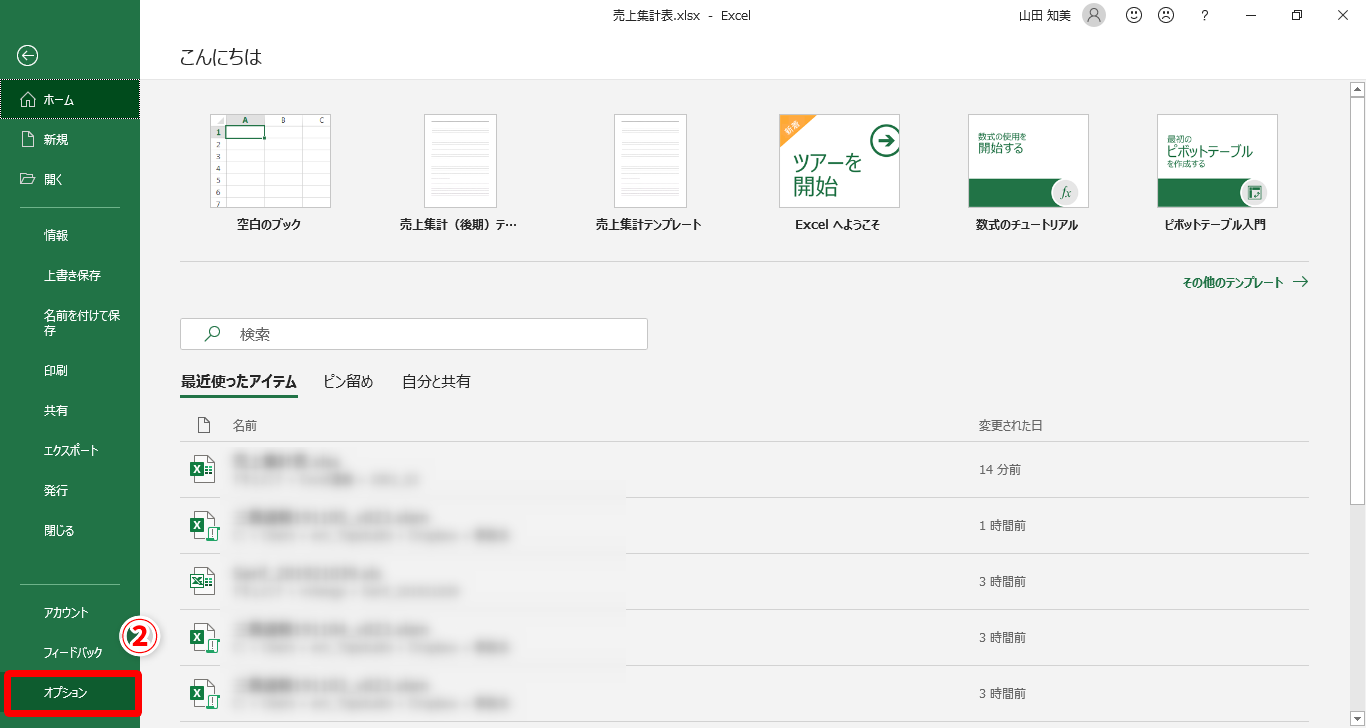Click the vertical scrollbar thumb
The image size is (1366, 728).
(1358, 300)
